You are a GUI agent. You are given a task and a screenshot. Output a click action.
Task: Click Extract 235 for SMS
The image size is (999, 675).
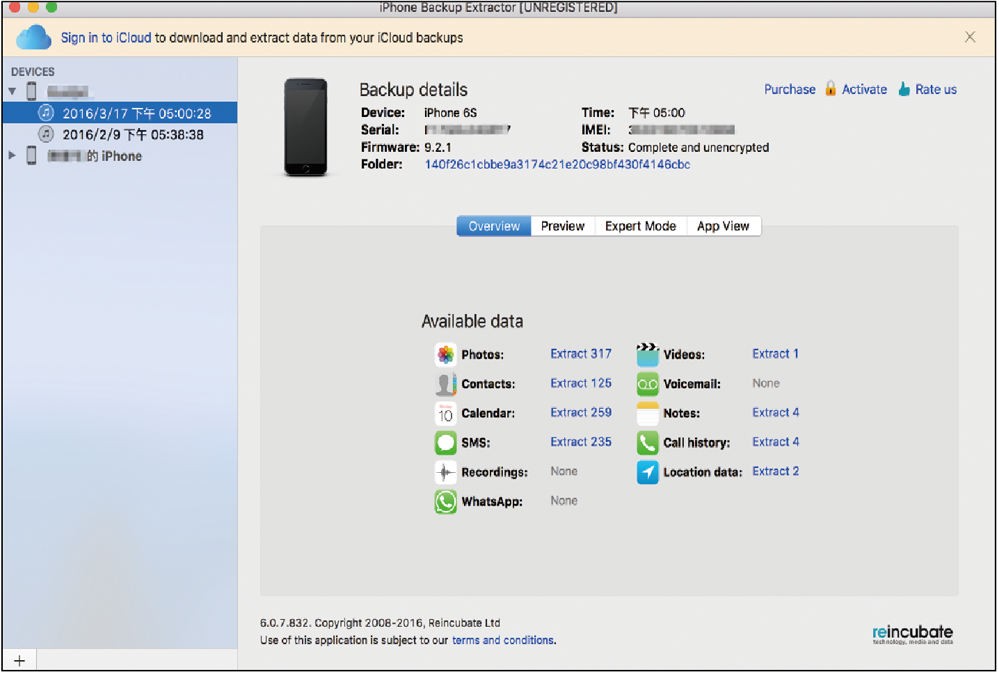click(580, 442)
